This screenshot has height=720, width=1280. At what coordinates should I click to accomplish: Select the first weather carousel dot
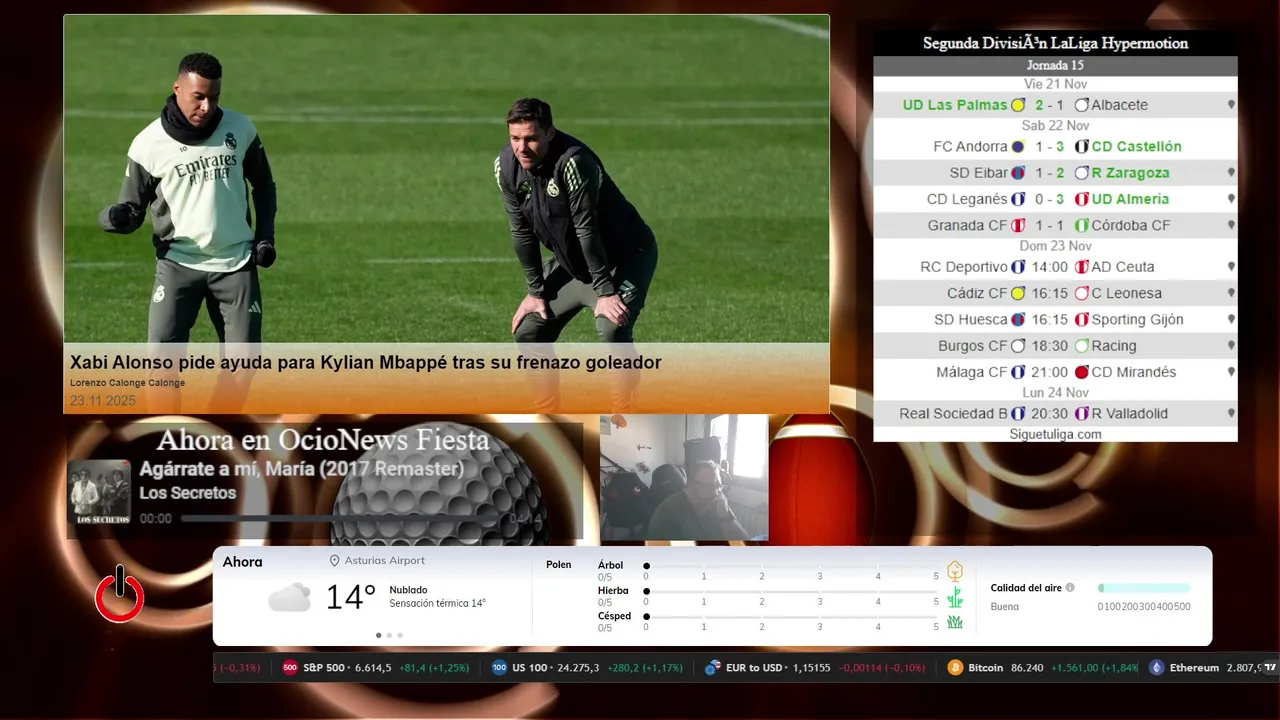click(378, 635)
